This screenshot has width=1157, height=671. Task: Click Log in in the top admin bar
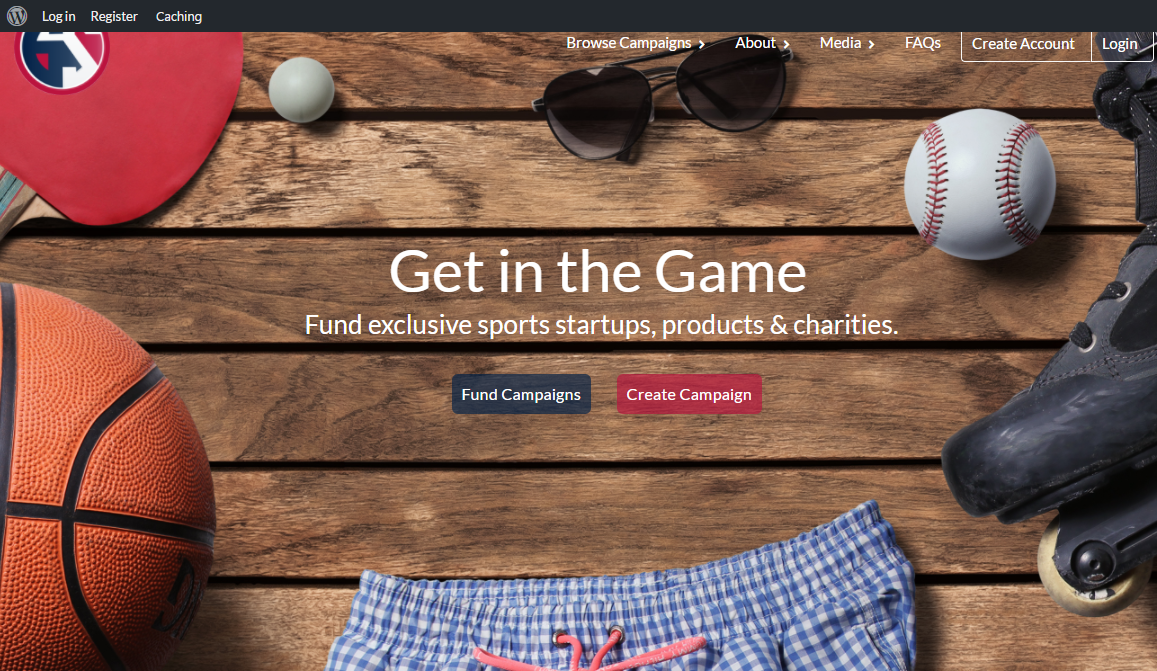tap(58, 16)
